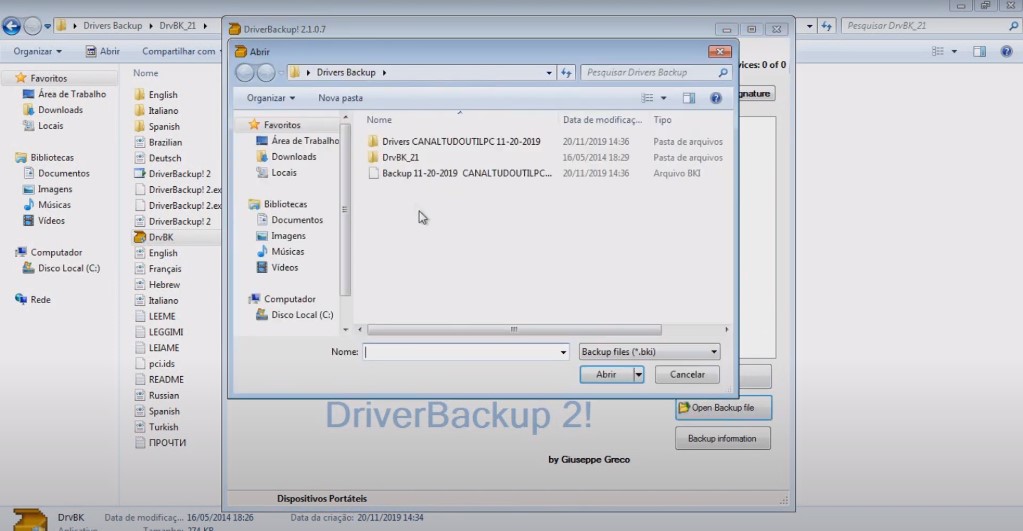
Task: Sort dialog list by Tipo column
Action: 662,120
